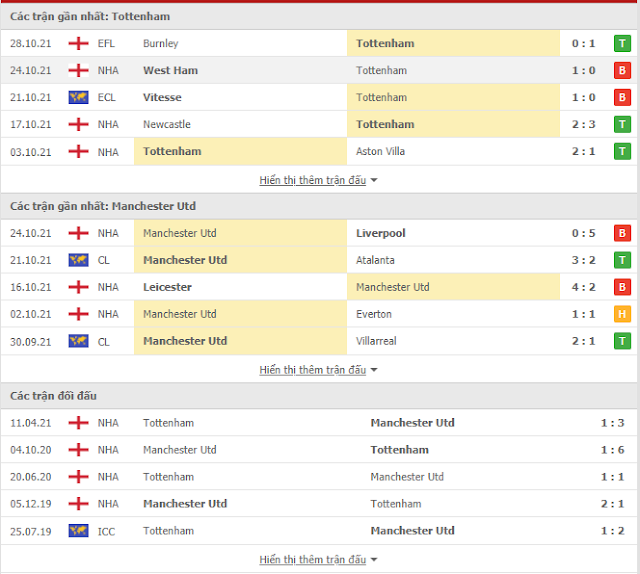This screenshot has width=640, height=574.
Task: Click the 'Các trận đối đầu' section header
Action: click(x=53, y=396)
